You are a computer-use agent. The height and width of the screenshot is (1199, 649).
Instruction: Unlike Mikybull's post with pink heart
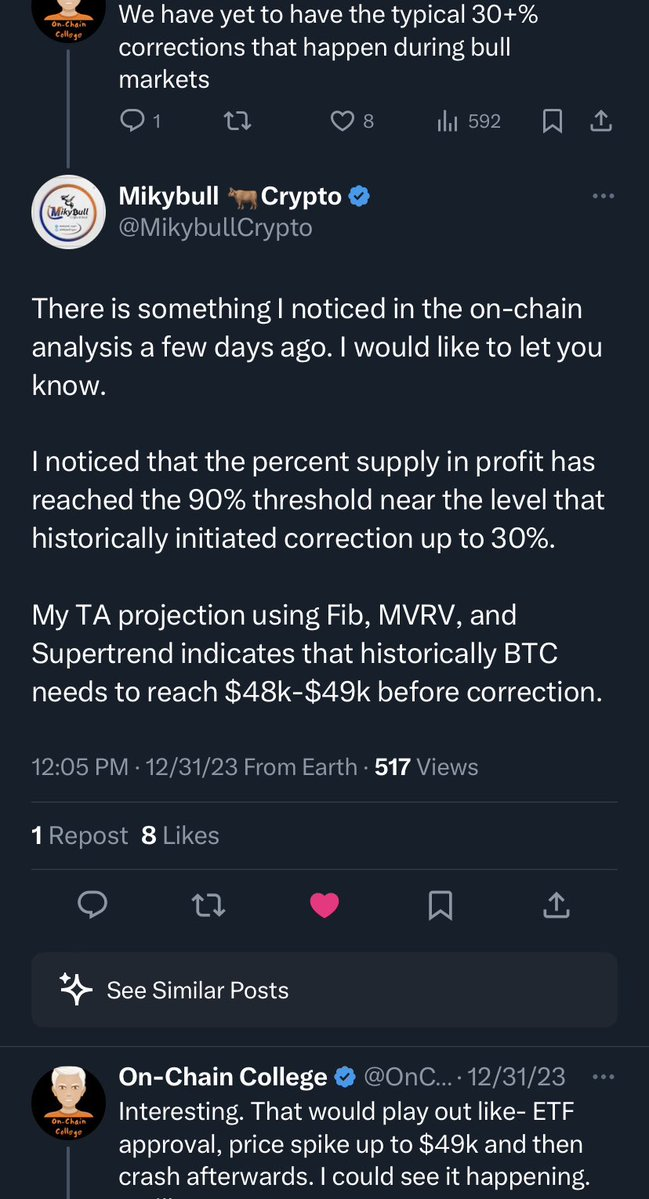pos(324,906)
